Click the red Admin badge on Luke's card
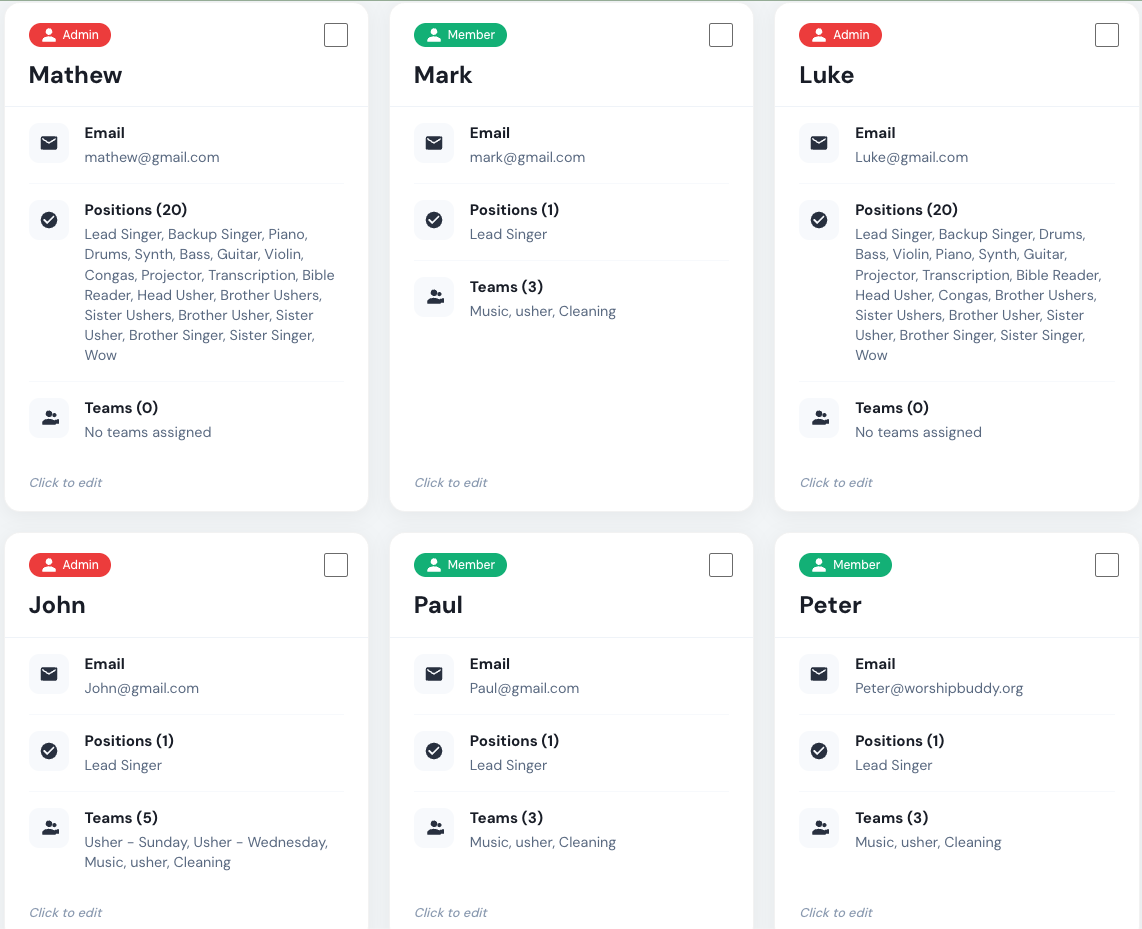Viewport: 1142px width, 929px height. tap(840, 35)
